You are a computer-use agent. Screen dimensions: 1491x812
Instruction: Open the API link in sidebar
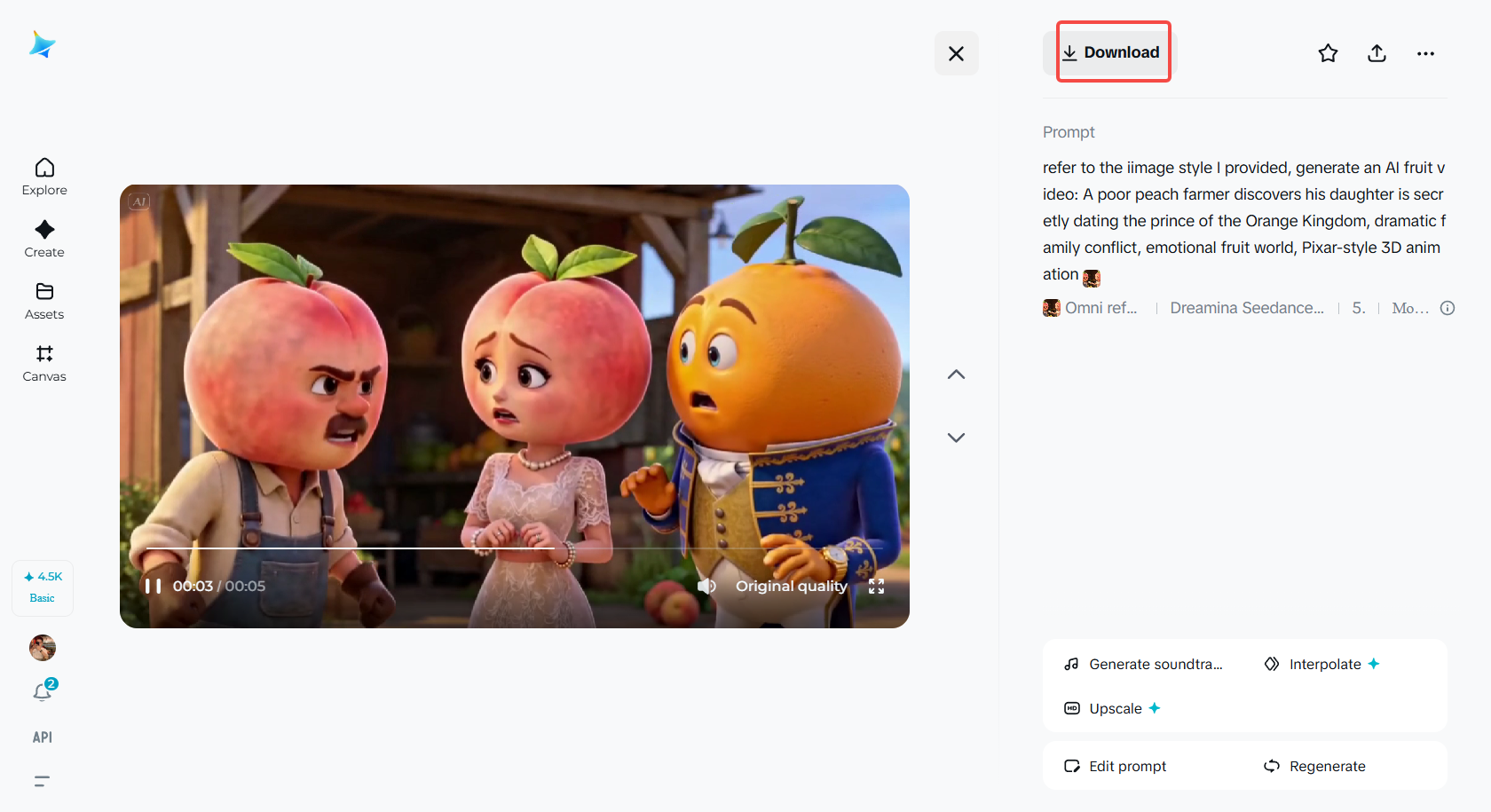click(x=43, y=737)
